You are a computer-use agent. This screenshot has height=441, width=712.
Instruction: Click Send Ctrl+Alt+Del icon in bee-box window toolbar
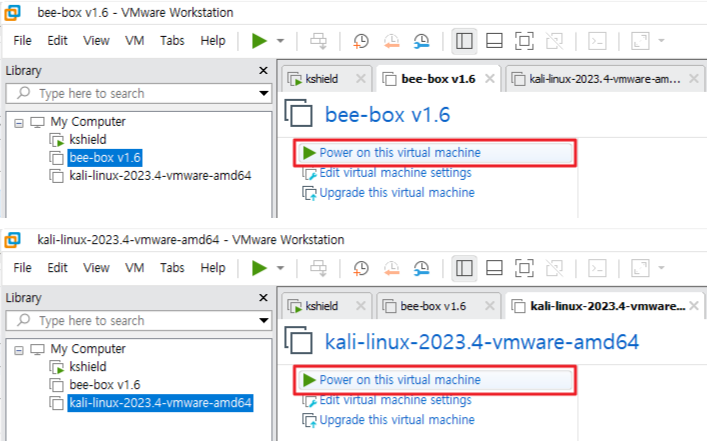coord(318,41)
